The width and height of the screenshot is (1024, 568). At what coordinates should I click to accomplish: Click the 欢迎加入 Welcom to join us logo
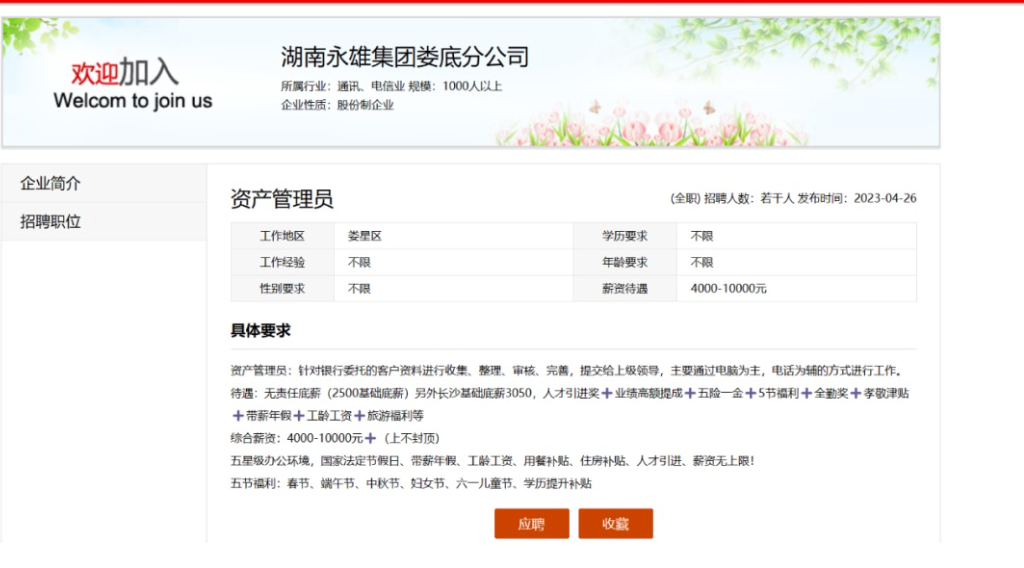[x=133, y=85]
